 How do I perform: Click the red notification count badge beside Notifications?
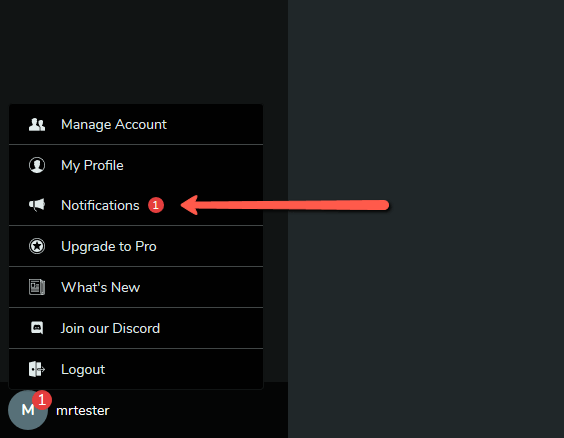(156, 205)
